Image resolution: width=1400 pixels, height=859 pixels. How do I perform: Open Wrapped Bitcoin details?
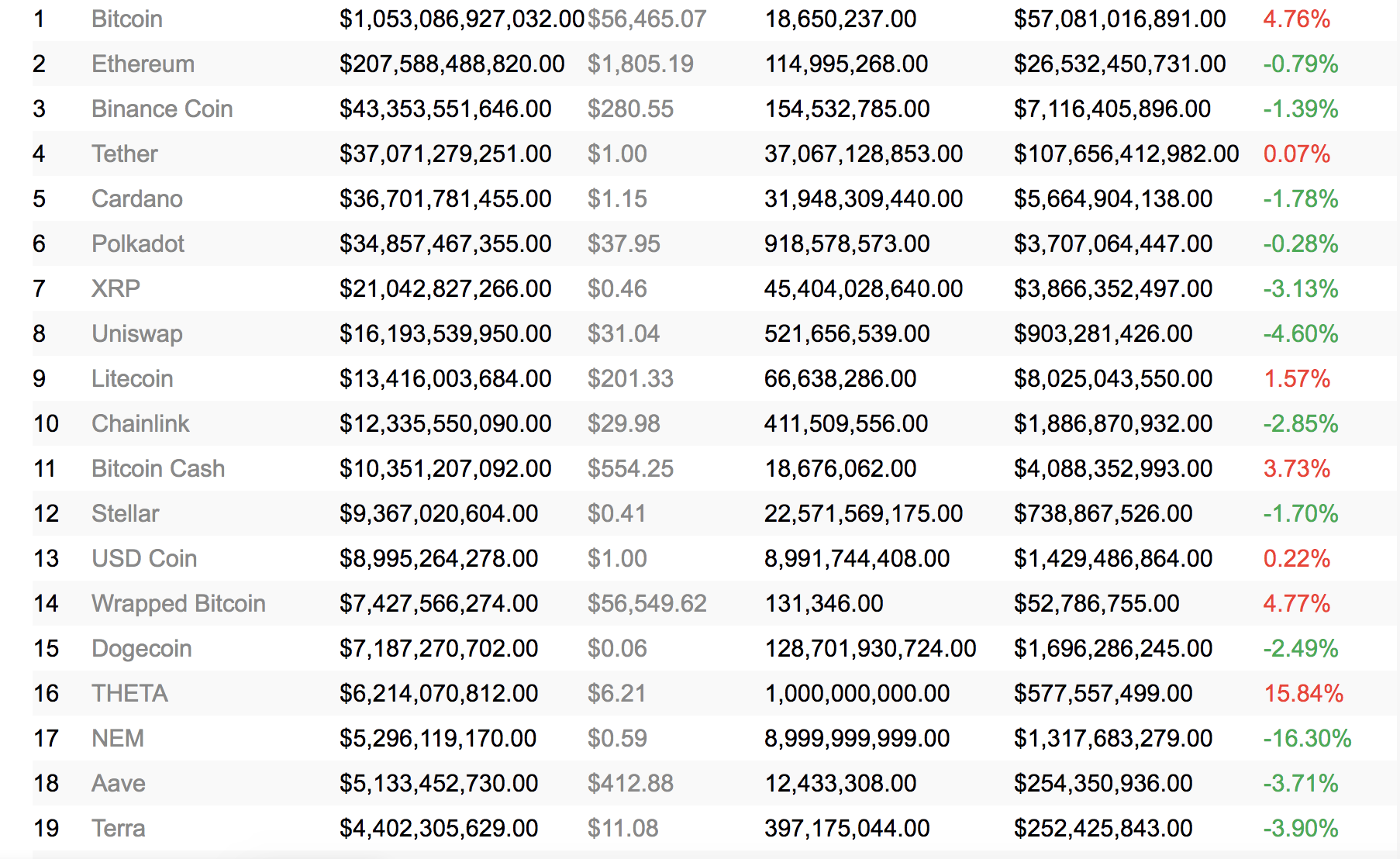(x=178, y=603)
